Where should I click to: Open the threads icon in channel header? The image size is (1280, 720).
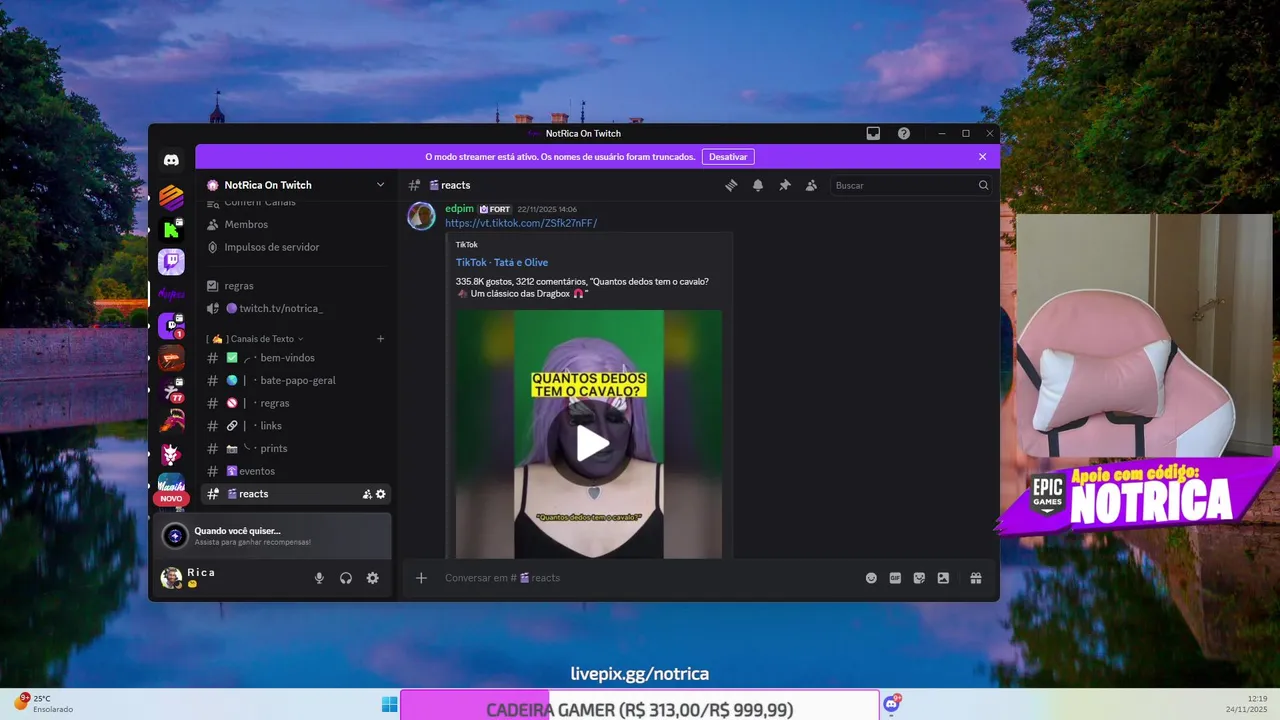(x=731, y=185)
